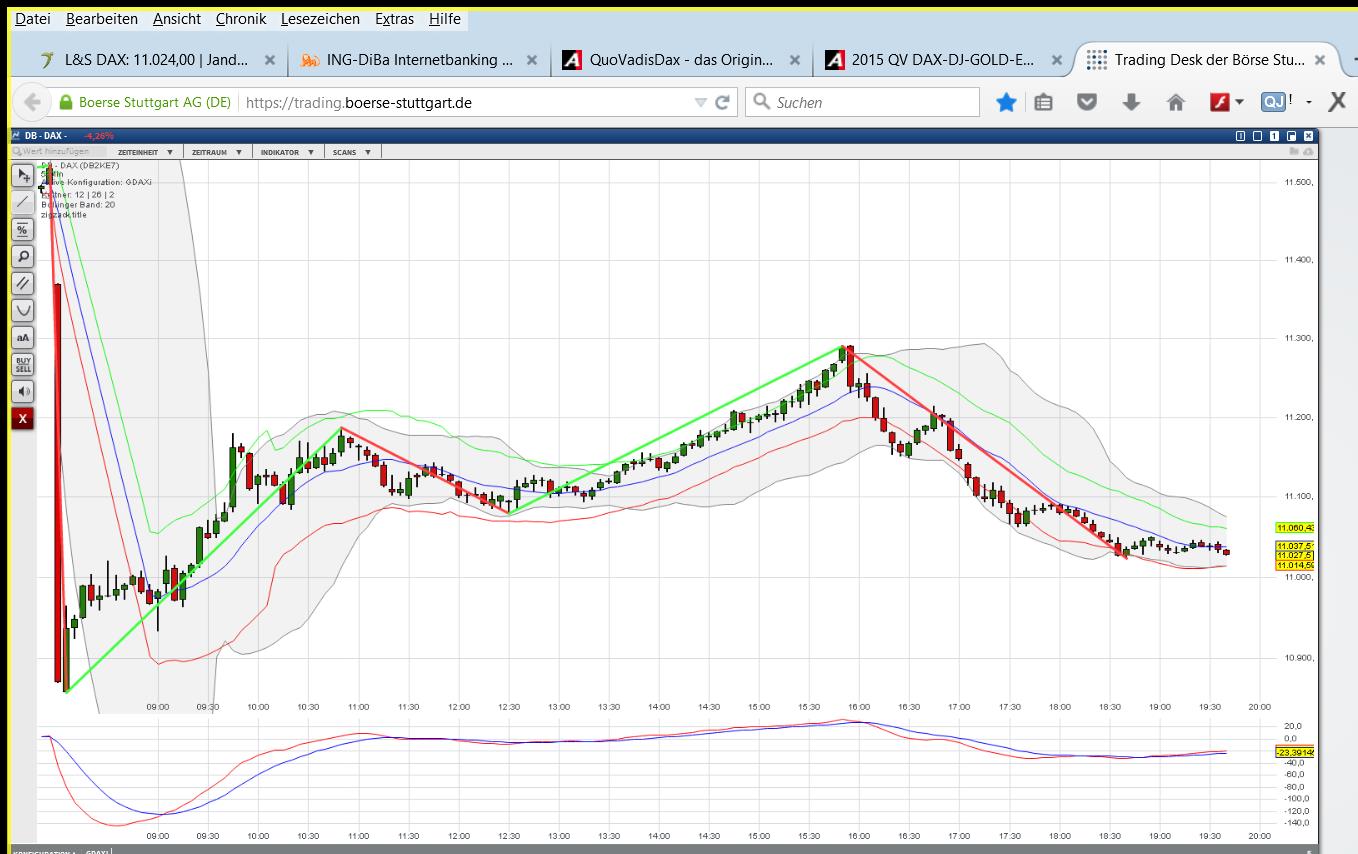Close the tool panel with the red X button
The image size is (1358, 854).
click(x=22, y=418)
